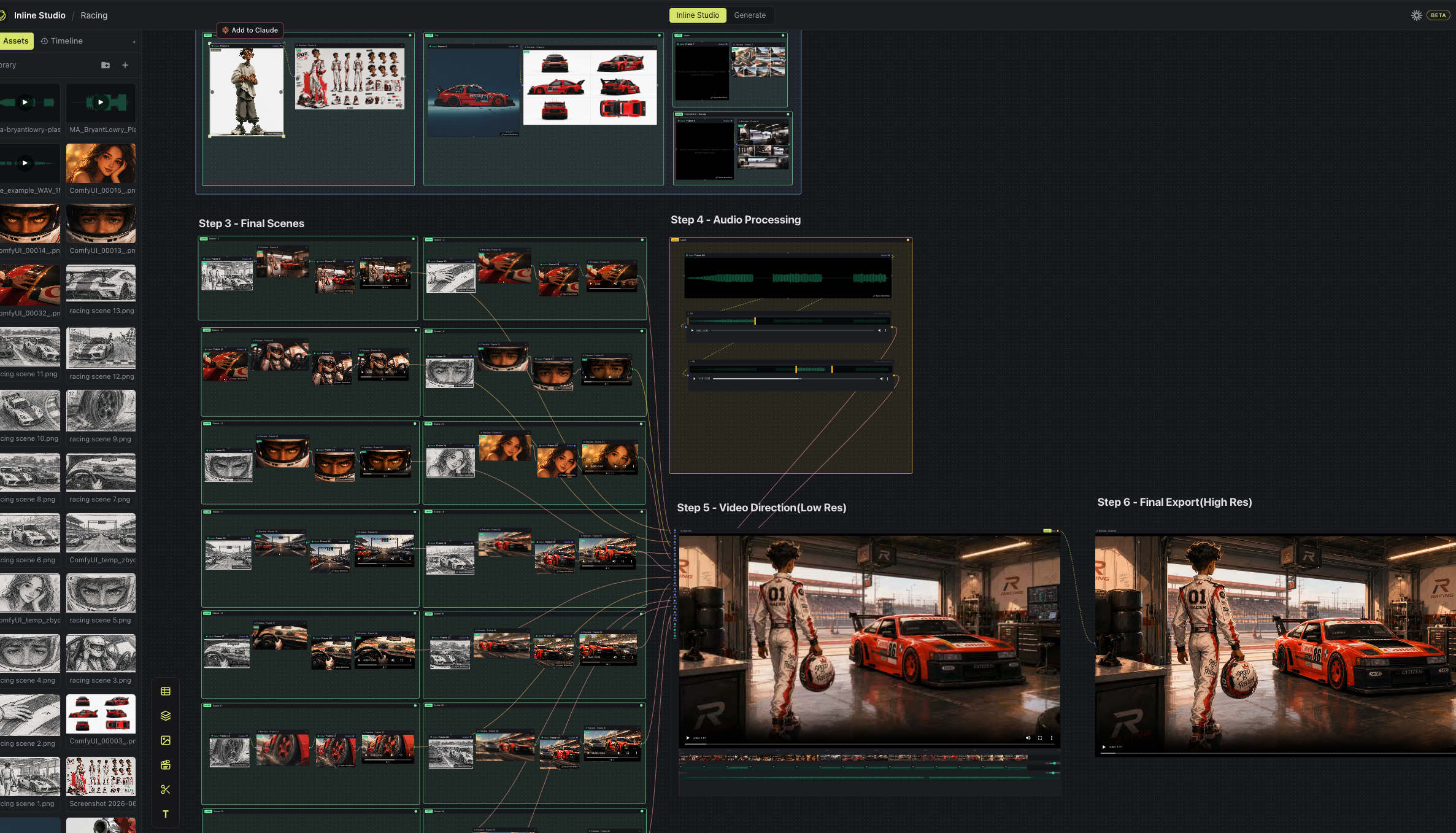Screen dimensions: 1456x833
Task: Select the racing scene 9.png thumbnail
Action: tap(101, 410)
